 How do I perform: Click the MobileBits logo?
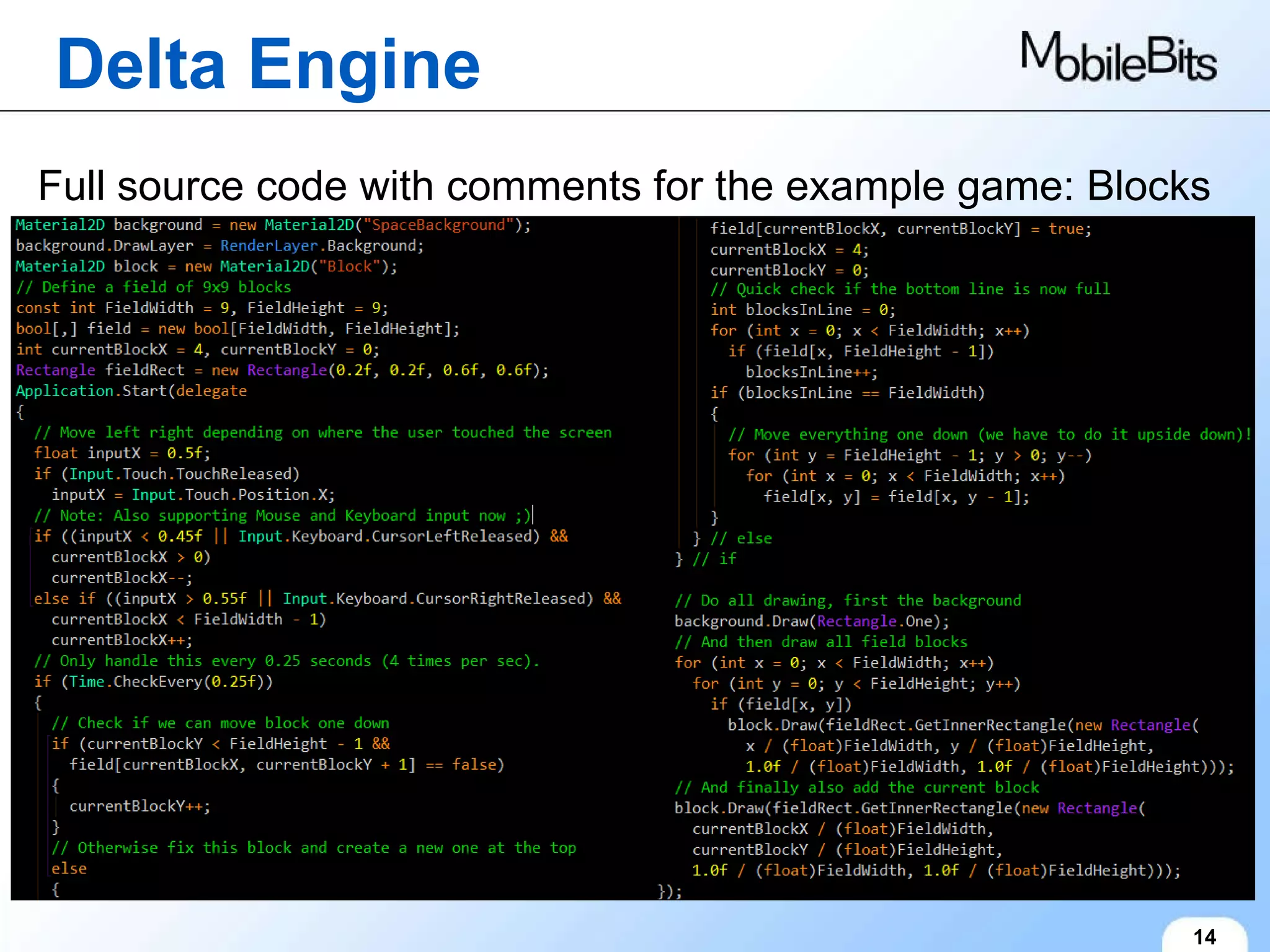[x=1118, y=57]
